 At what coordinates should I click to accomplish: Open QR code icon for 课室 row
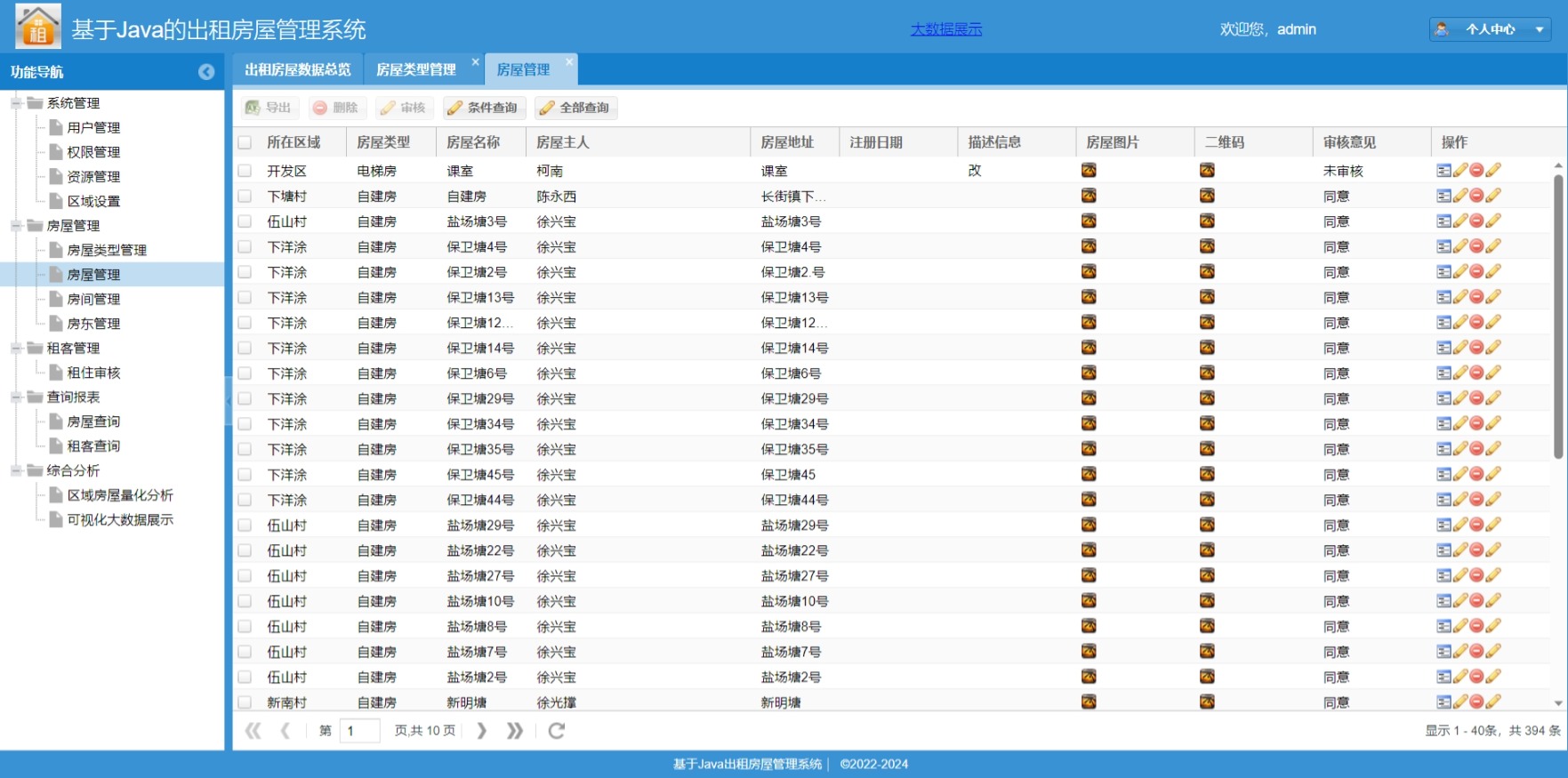click(1207, 171)
